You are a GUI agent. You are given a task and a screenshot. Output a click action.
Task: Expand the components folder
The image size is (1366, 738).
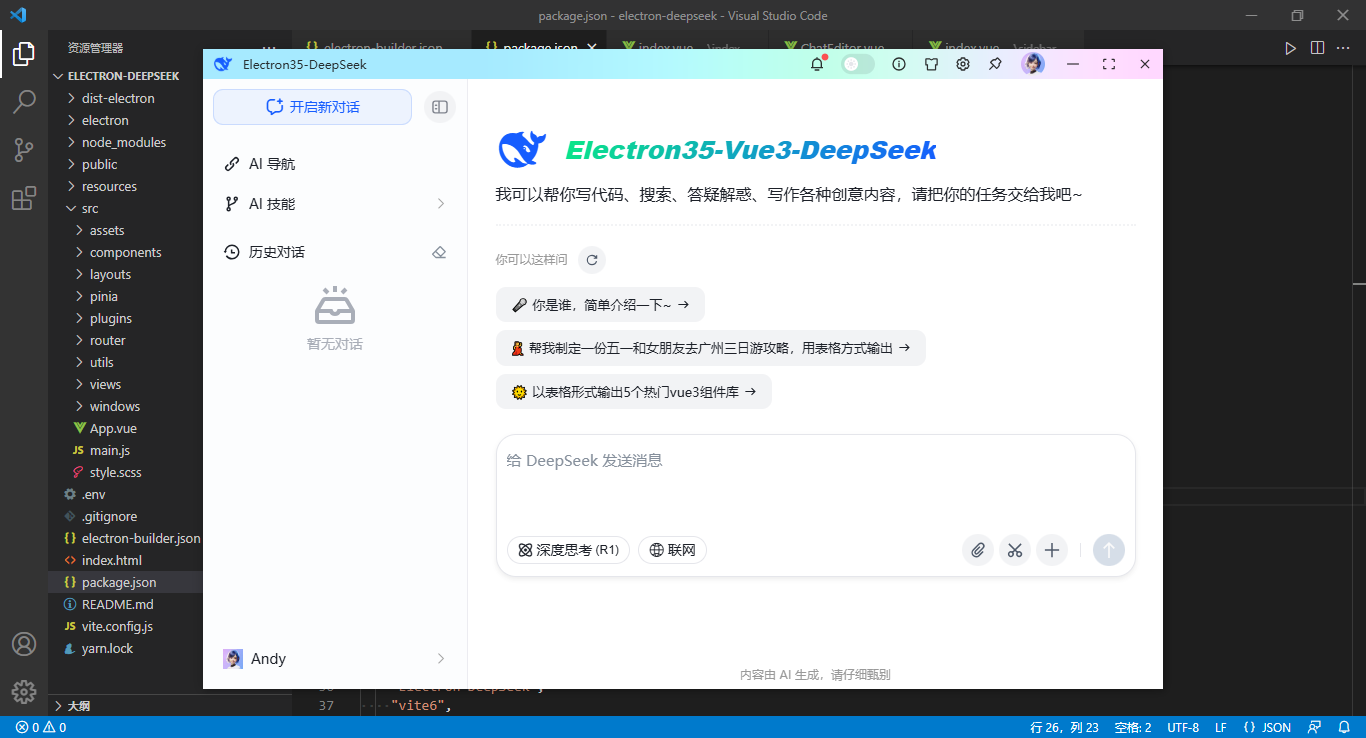pos(126,252)
